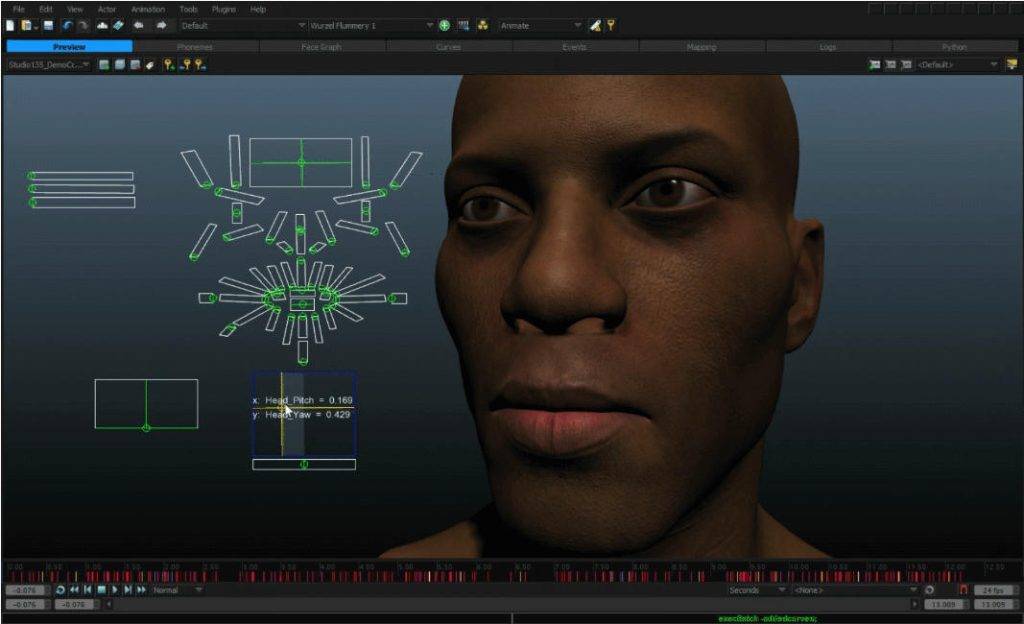Screen dimensions: 1024x624
Task: Open the Edit menu
Action: 46,9
